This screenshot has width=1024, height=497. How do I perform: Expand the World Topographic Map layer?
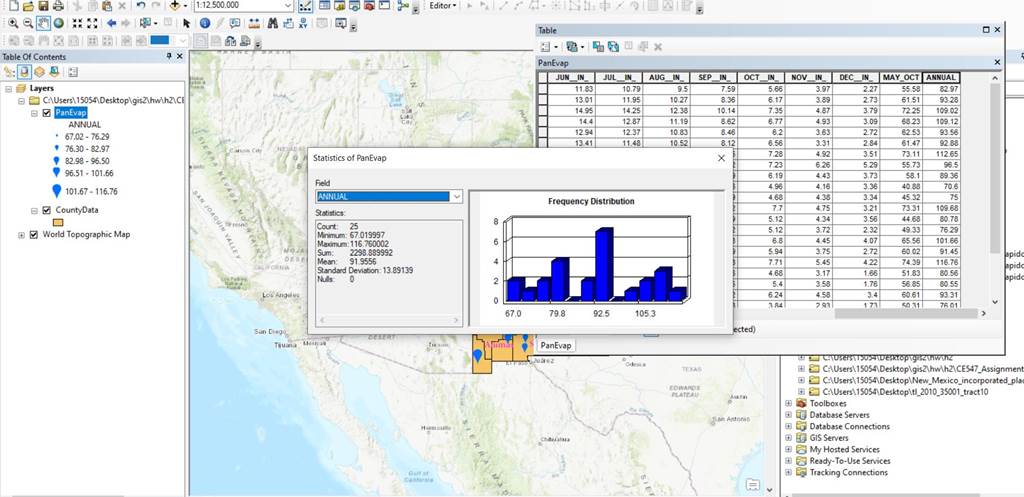coord(22,234)
